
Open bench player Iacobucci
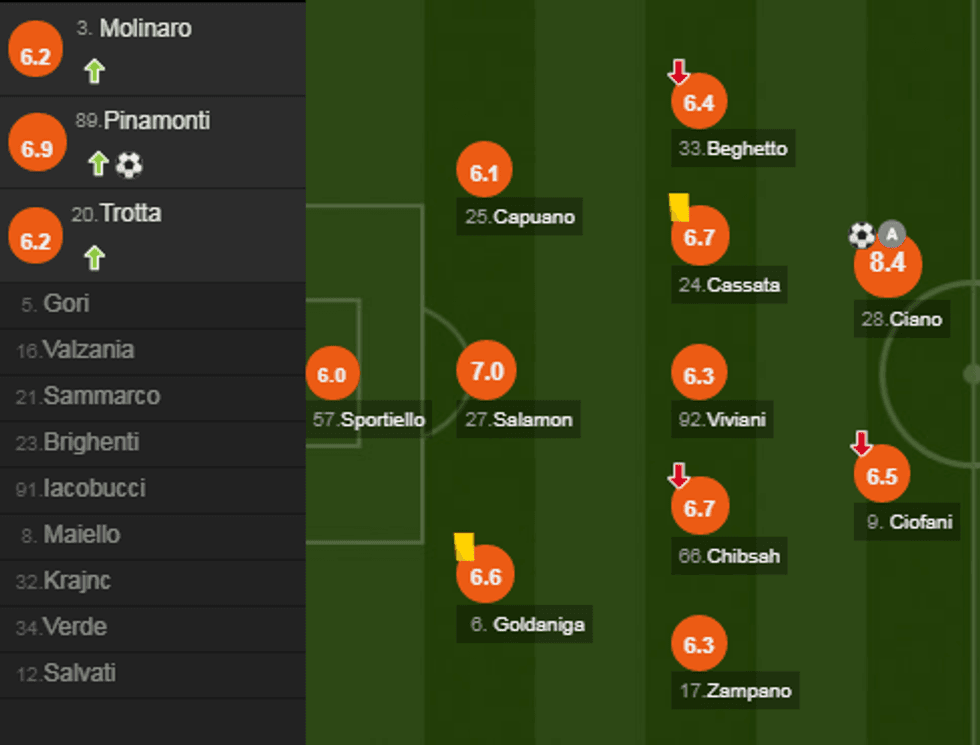click(x=94, y=488)
